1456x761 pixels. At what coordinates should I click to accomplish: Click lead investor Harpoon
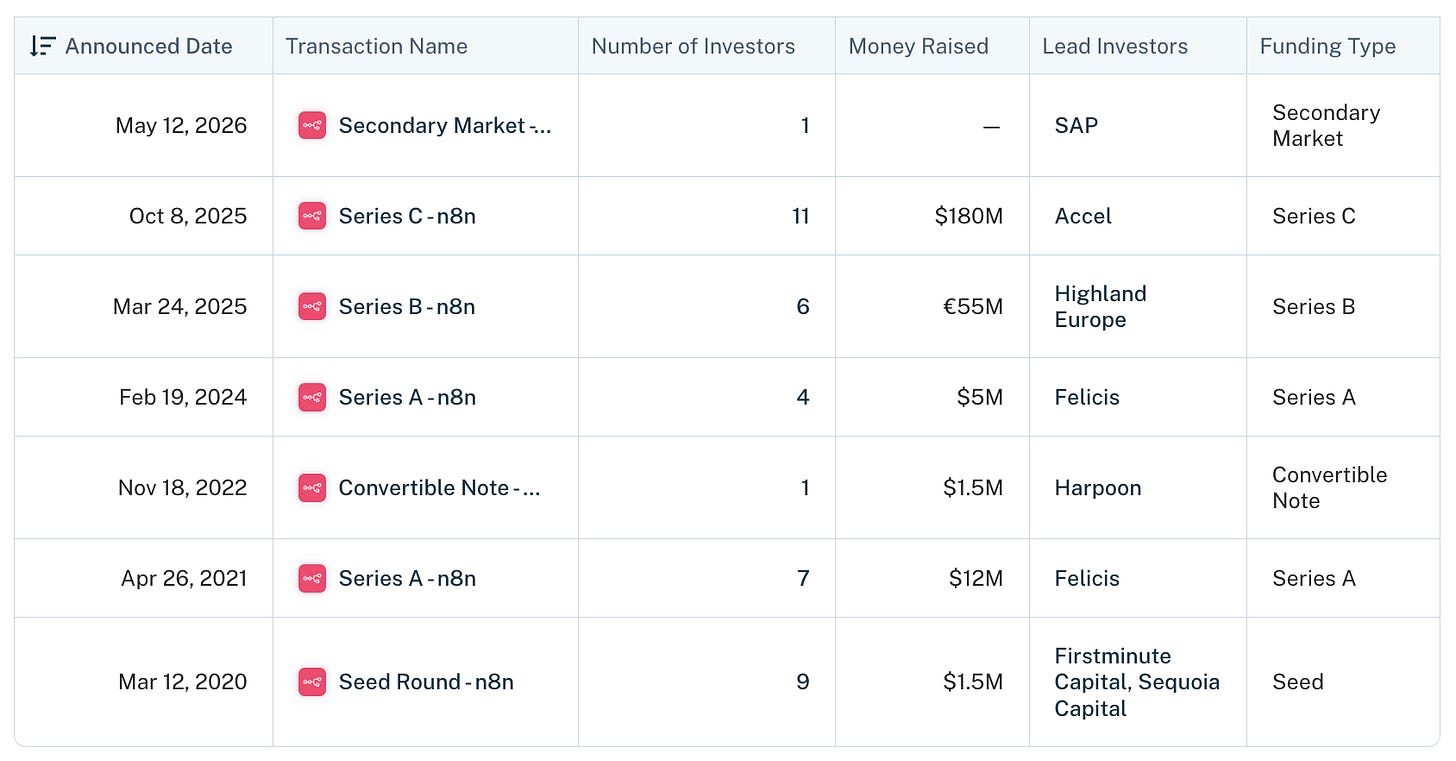[x=1097, y=488]
